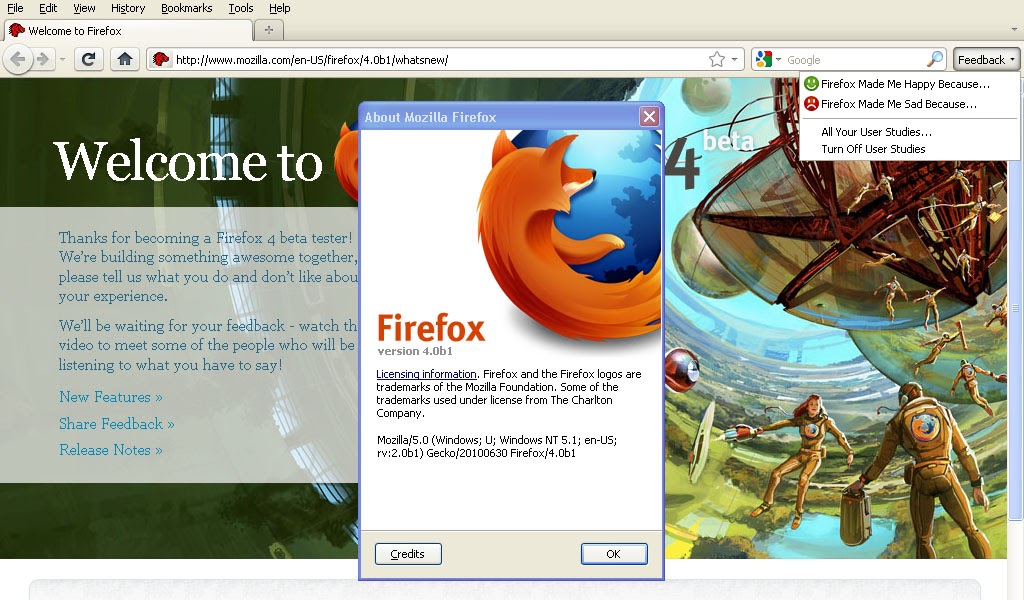The width and height of the screenshot is (1024, 600).
Task: Click the Mozilla/5.0 user agent string text
Action: coord(496,447)
